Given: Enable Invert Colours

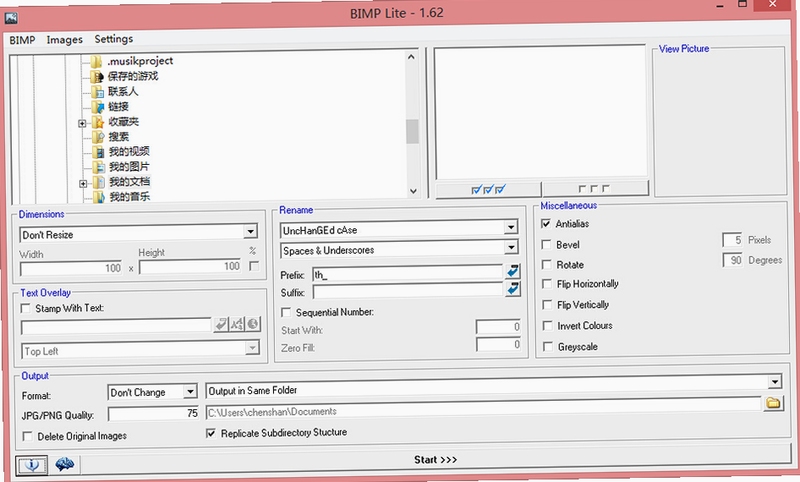Looking at the screenshot, I should point(547,325).
